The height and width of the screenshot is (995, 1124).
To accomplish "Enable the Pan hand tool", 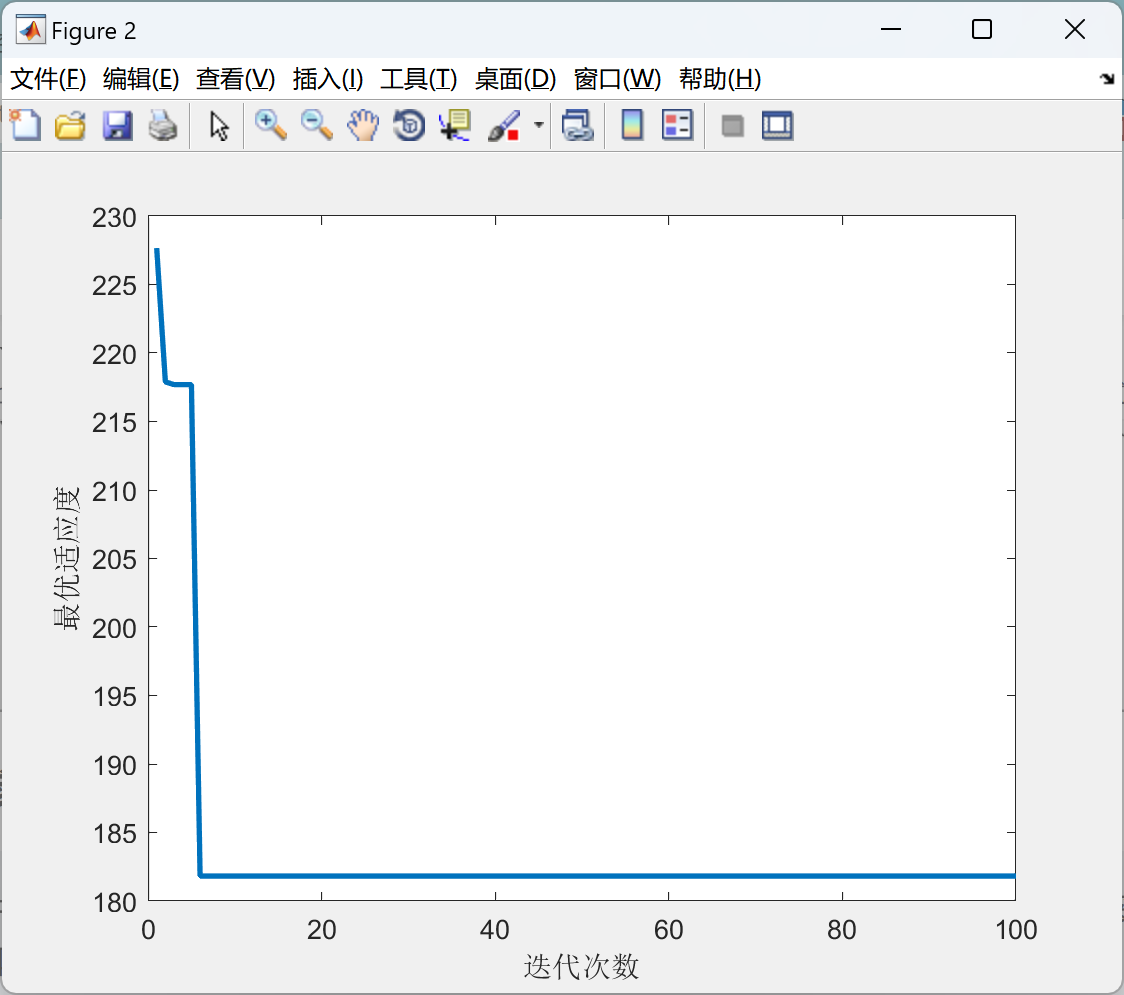I will point(363,125).
